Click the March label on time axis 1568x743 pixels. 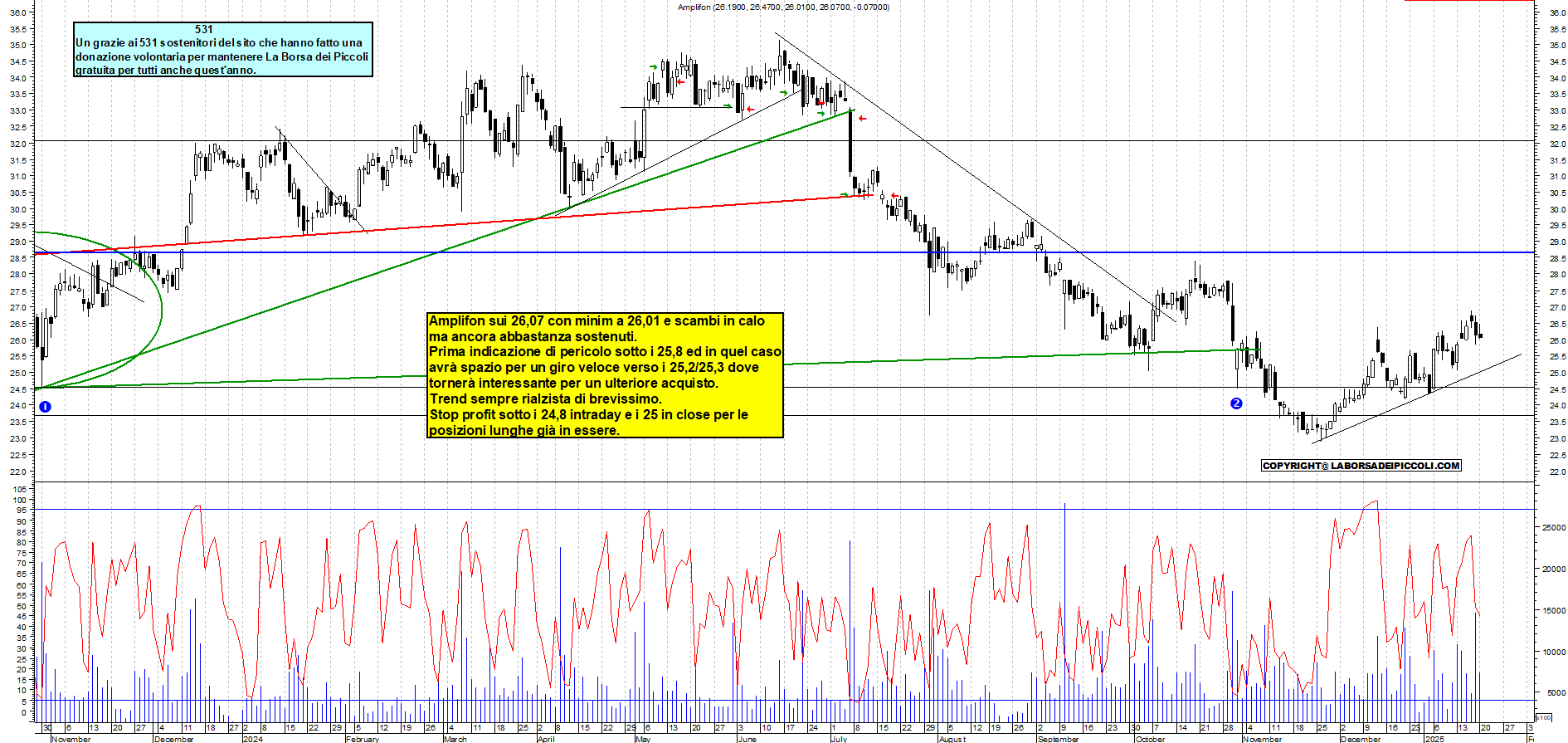(455, 739)
